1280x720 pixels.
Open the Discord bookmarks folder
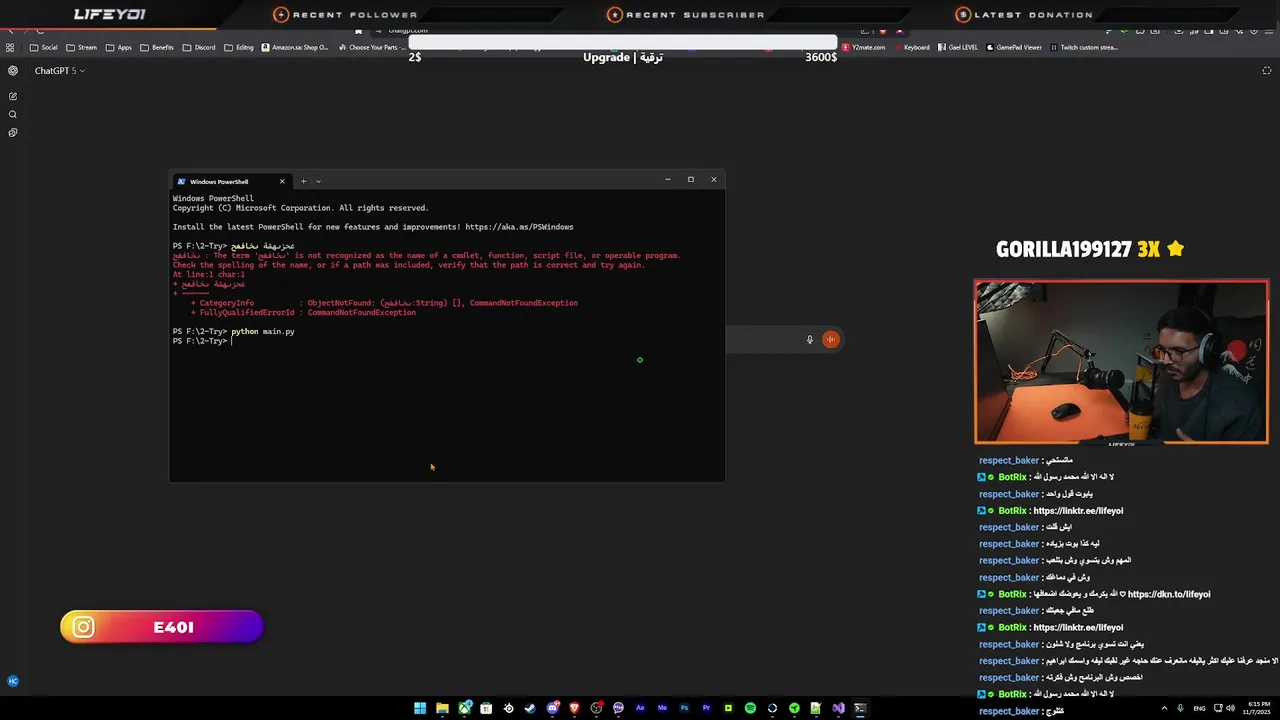199,47
